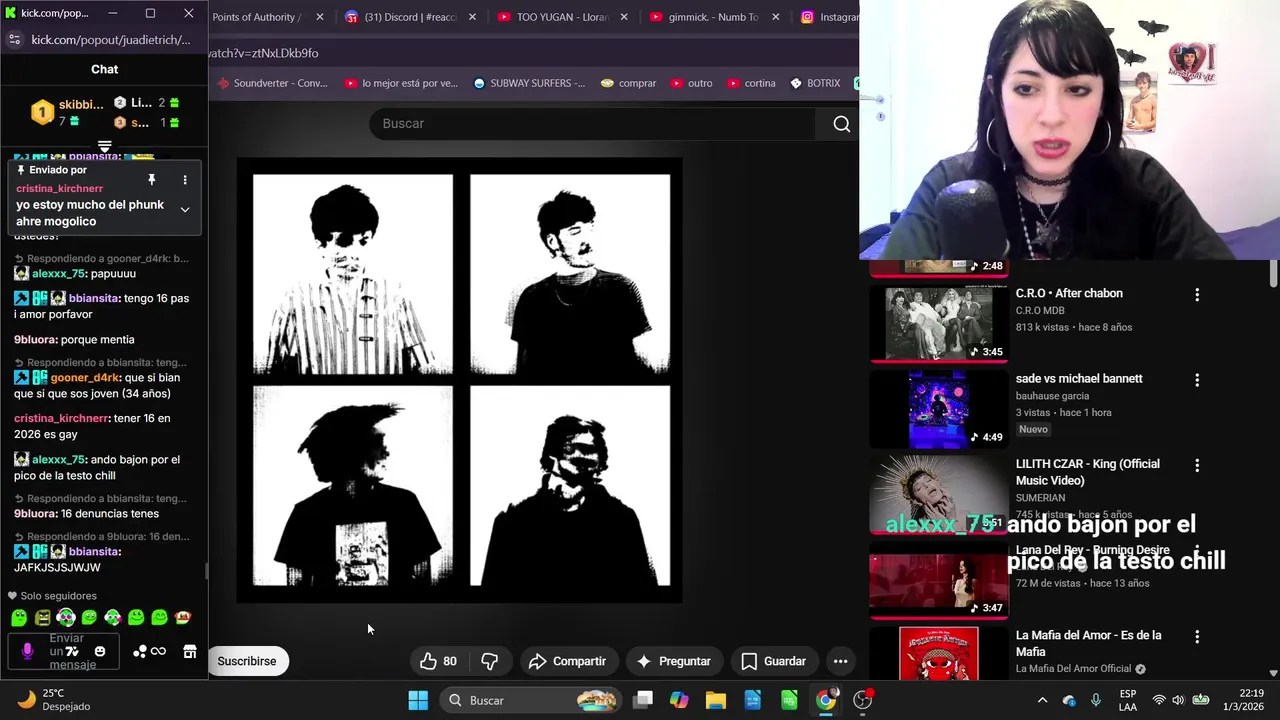Show hidden system tray icons
This screenshot has height=720, width=1280.
click(1042, 700)
